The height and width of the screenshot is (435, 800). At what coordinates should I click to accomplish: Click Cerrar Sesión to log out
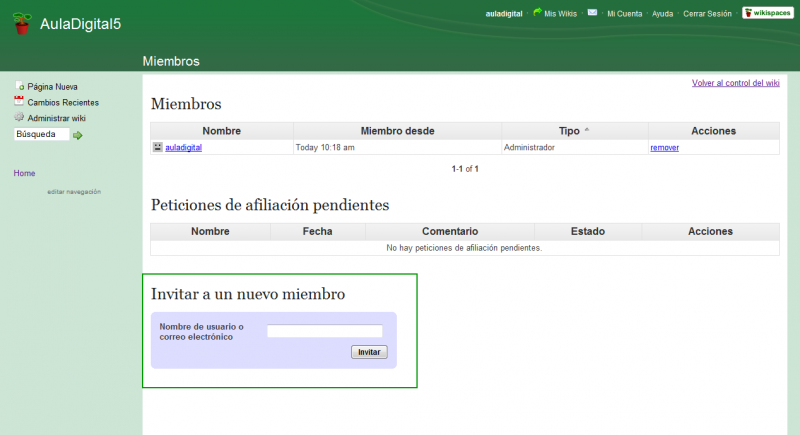[707, 14]
